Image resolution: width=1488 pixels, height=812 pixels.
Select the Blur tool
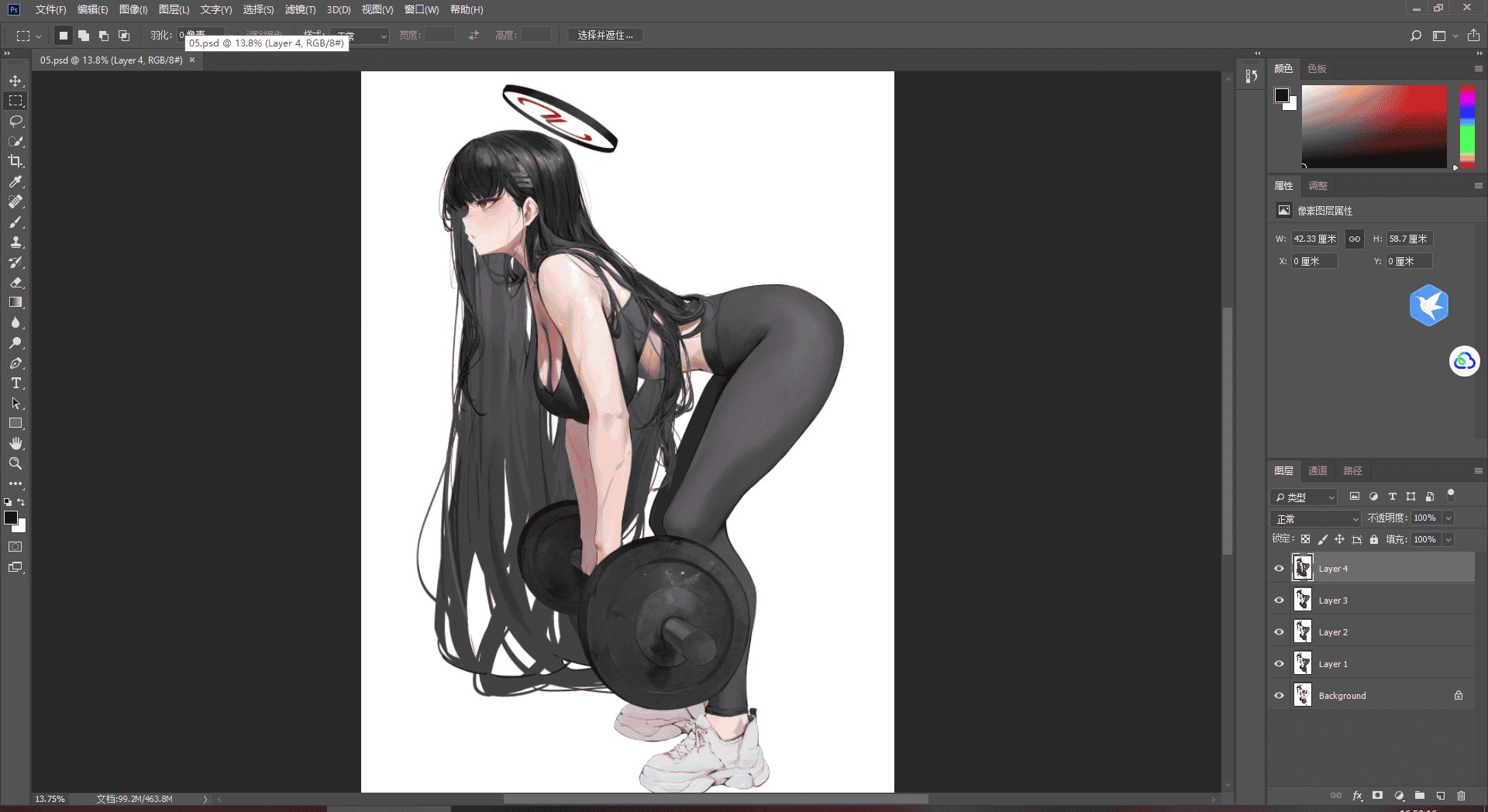[x=15, y=322]
